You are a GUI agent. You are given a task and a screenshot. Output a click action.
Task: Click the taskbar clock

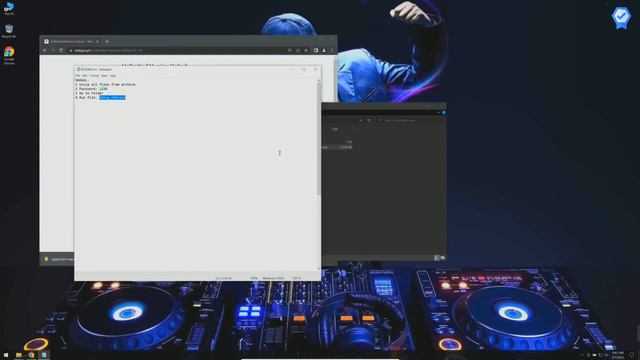tap(618, 355)
